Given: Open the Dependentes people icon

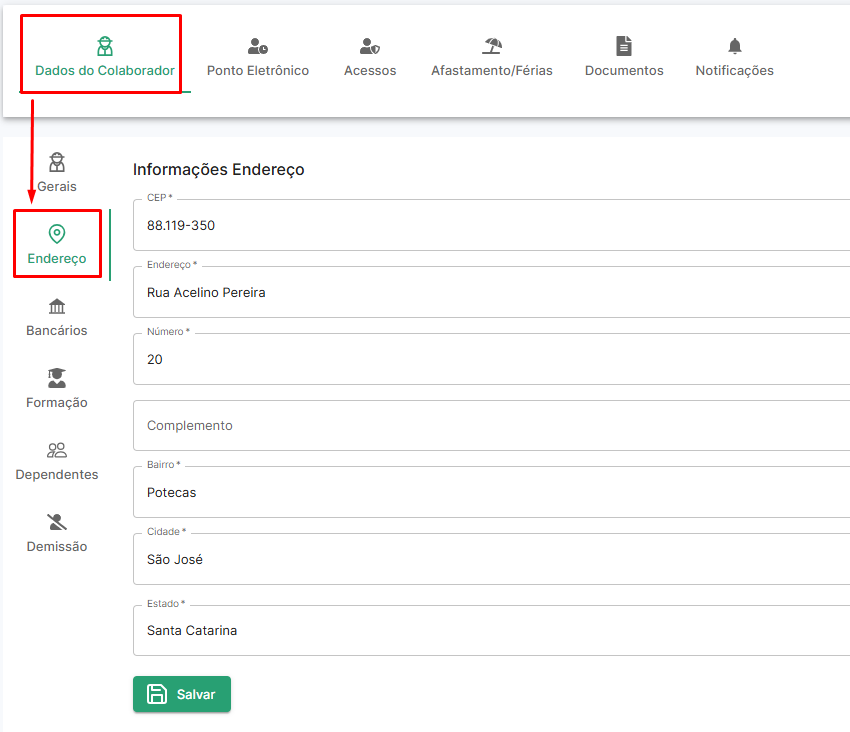Looking at the screenshot, I should pos(57,450).
